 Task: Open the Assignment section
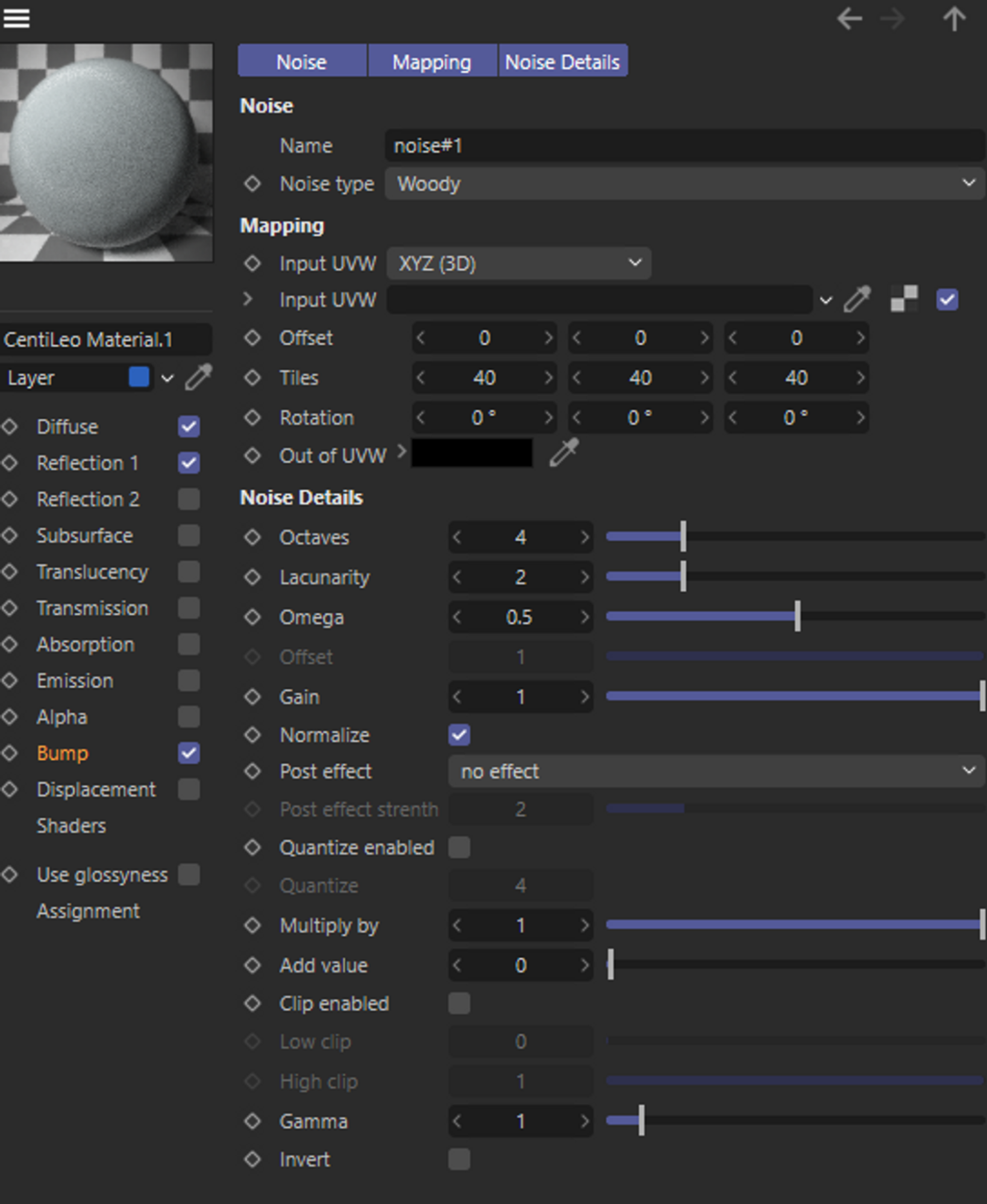point(88,911)
